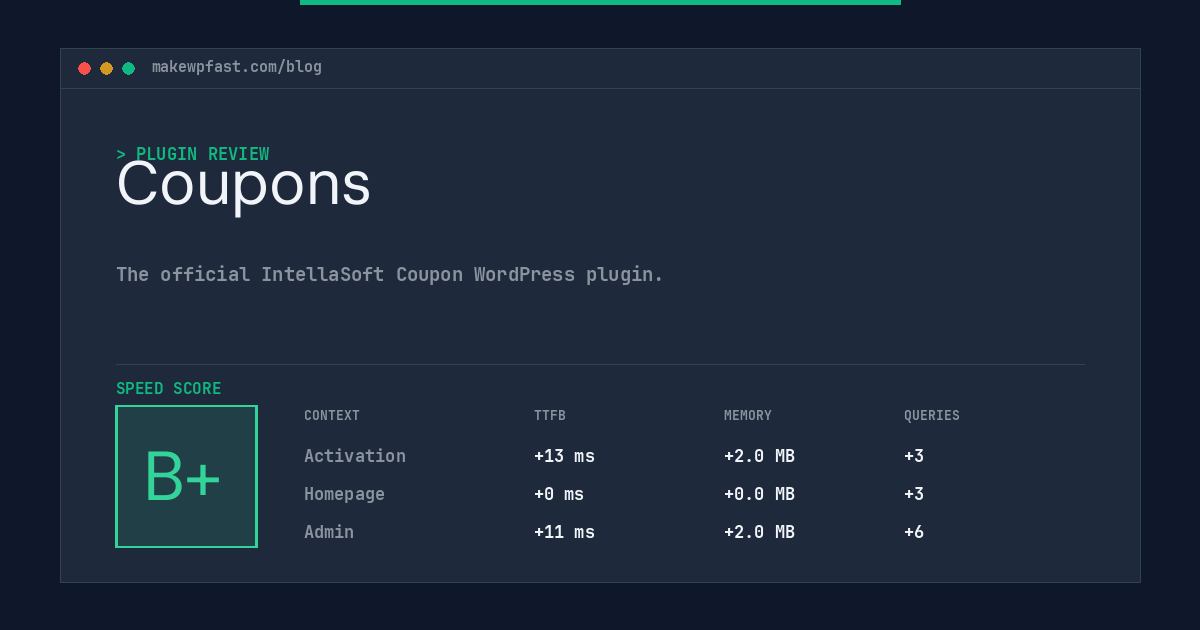The height and width of the screenshot is (630, 1200).
Task: Click the yellow minimize window dot
Action: 106,68
